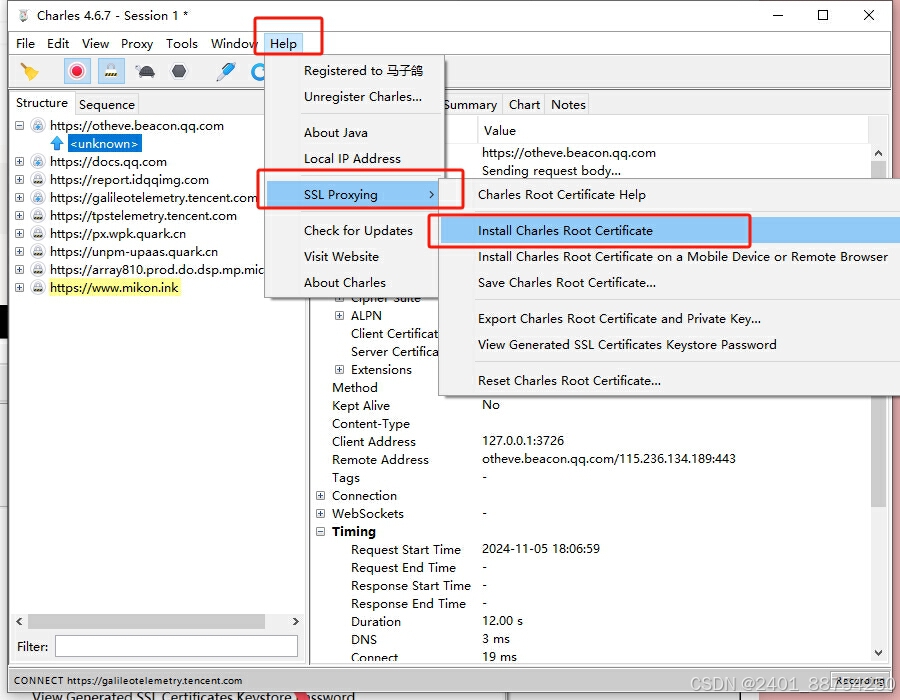Image resolution: width=900 pixels, height=700 pixels.
Task: Click globe icon beside otheve.beacon.qq.com
Action: point(38,126)
